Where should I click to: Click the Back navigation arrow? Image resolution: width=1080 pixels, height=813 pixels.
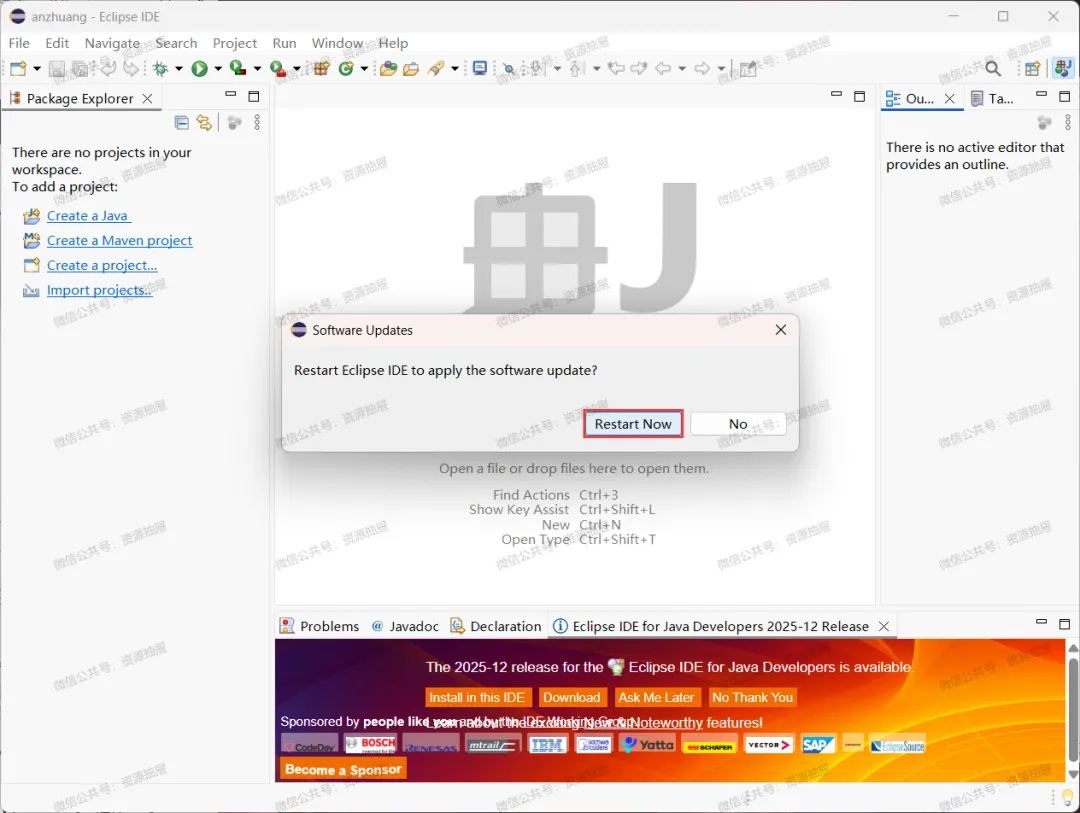663,68
